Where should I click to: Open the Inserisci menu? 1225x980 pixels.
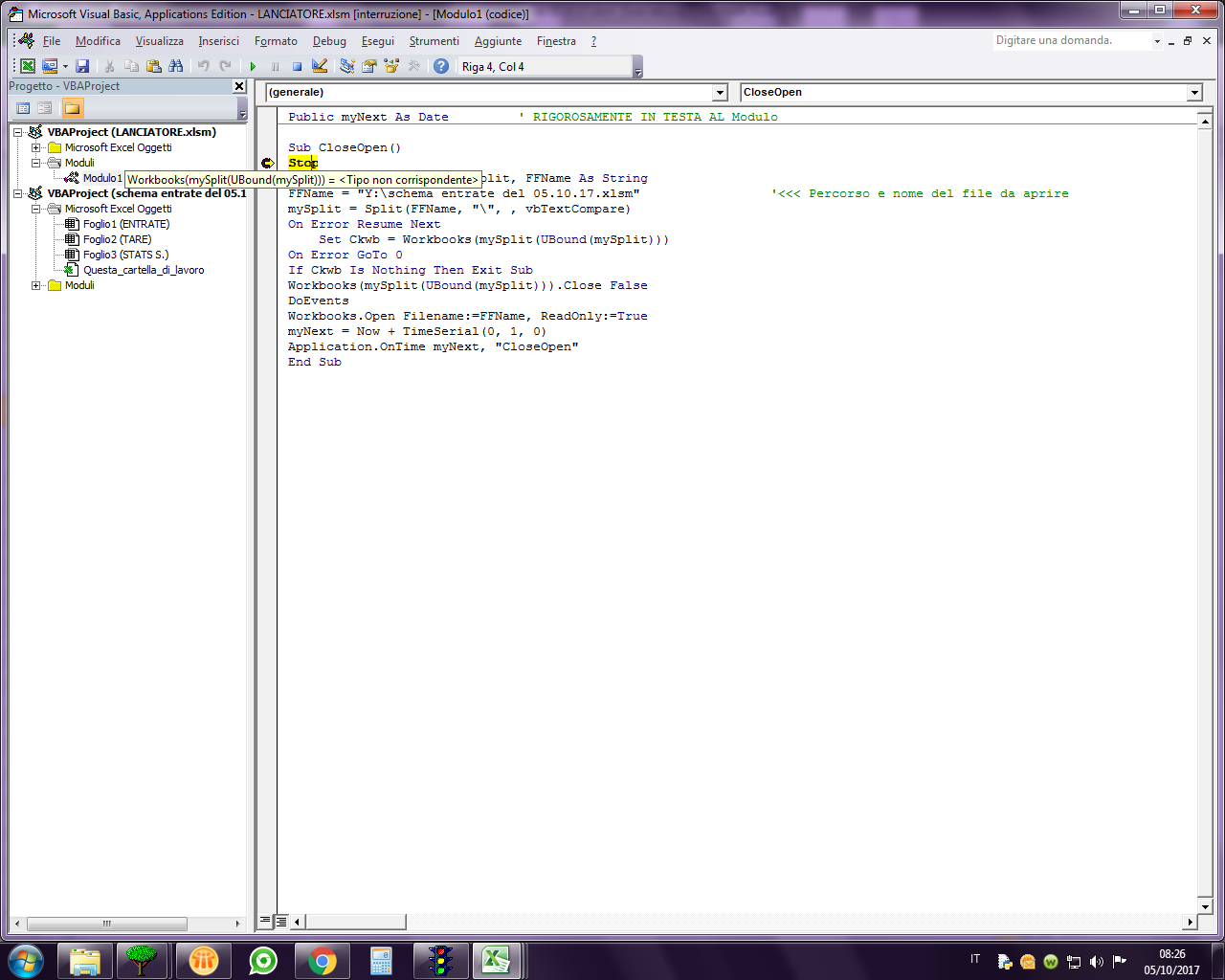click(219, 41)
